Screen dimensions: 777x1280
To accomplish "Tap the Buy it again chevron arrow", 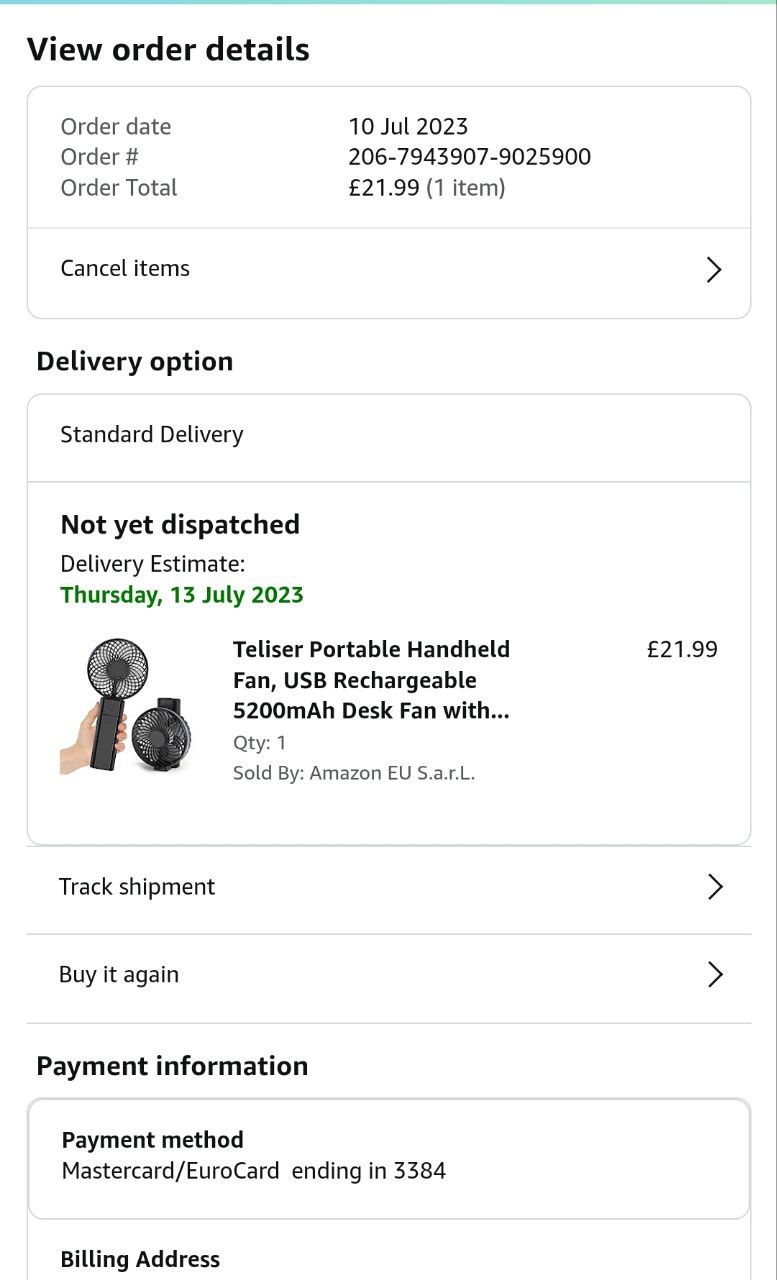I will coord(715,975).
